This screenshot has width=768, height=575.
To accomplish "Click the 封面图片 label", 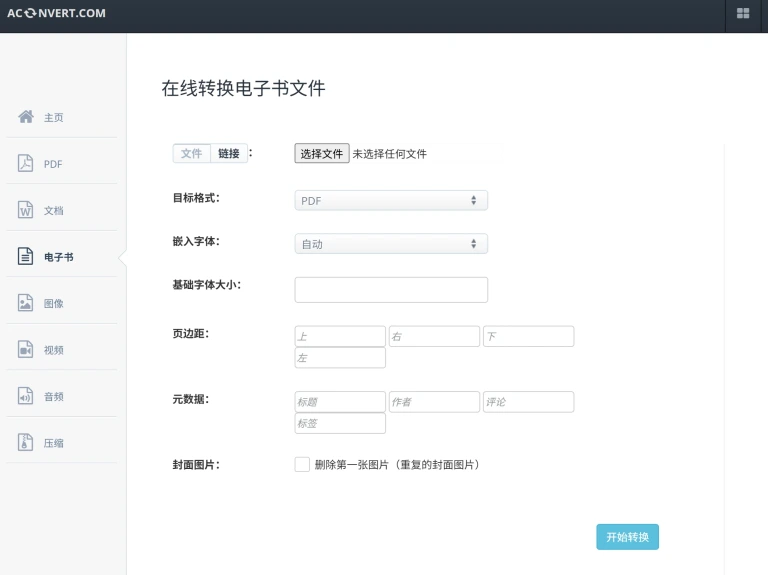I will click(196, 465).
